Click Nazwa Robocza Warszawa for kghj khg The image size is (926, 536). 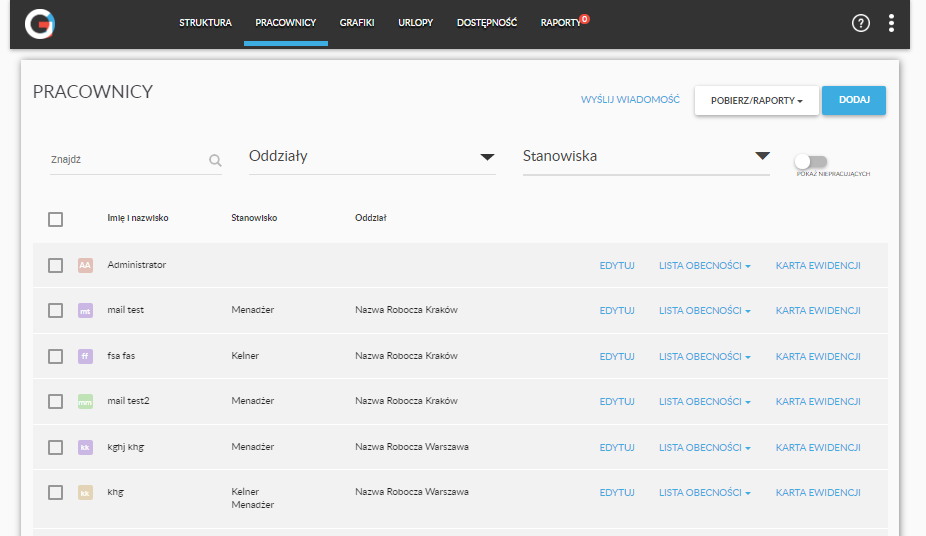click(x=412, y=447)
